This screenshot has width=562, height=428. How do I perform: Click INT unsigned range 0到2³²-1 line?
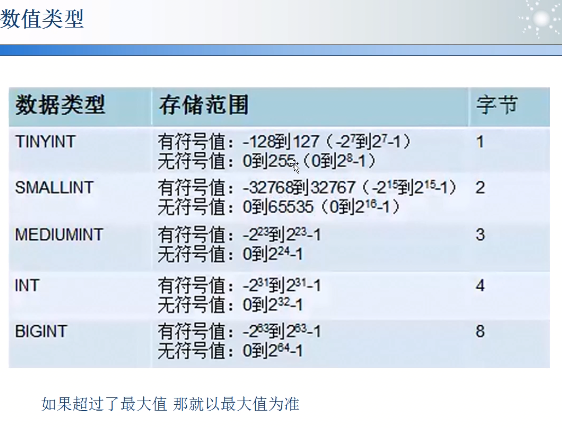(230, 305)
